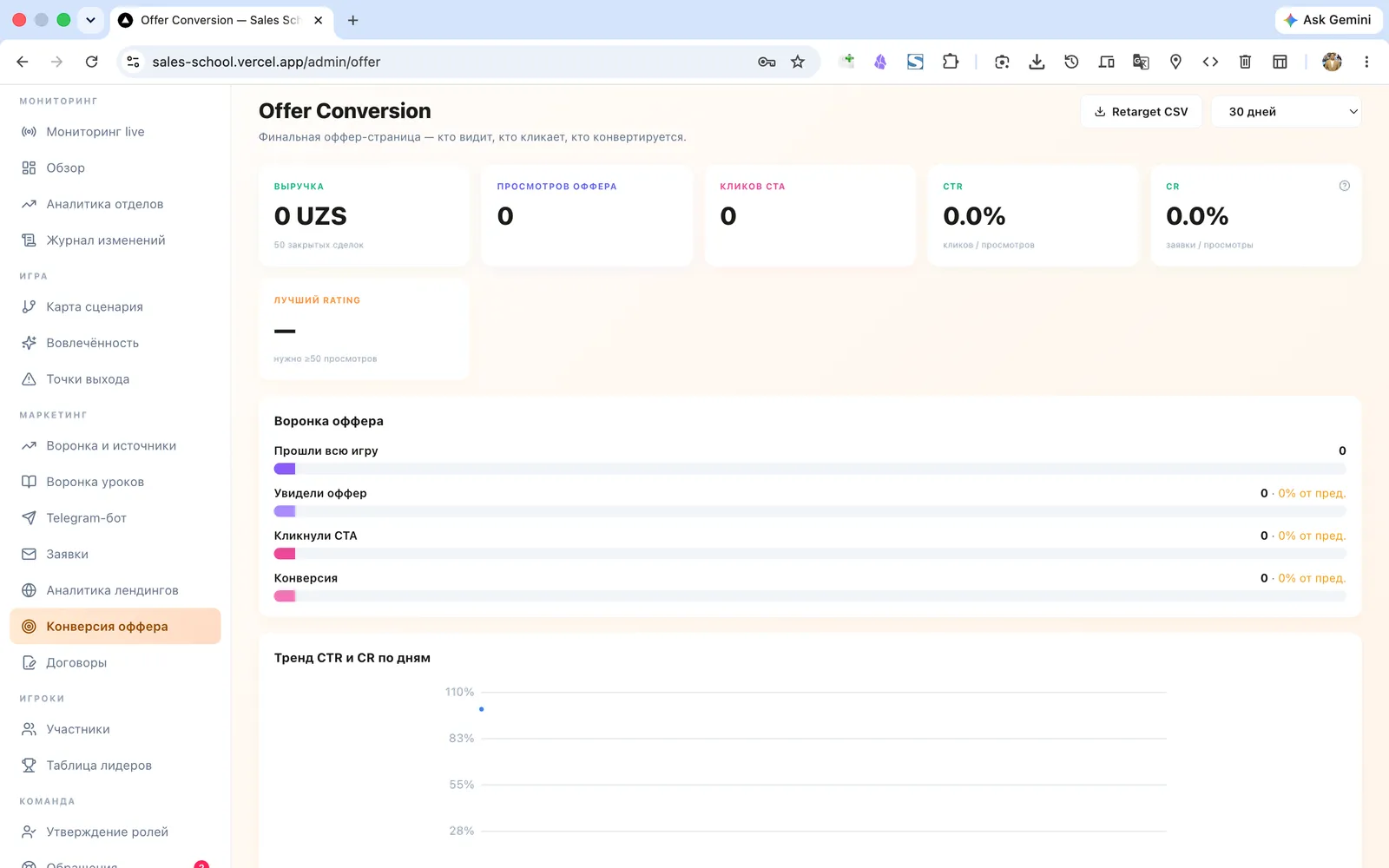Open the extensions puzzle icon
This screenshot has width=1389, height=868.
pyautogui.click(x=951, y=62)
